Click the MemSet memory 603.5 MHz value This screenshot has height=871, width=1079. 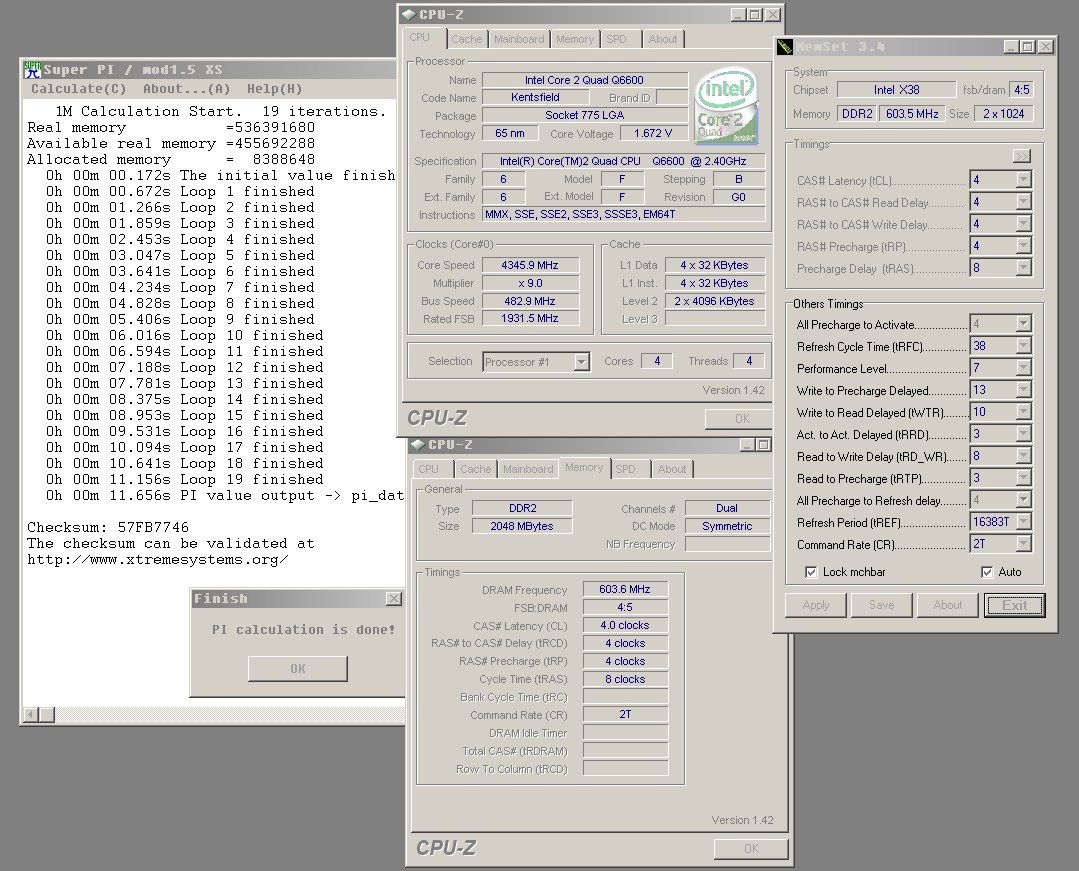(912, 114)
